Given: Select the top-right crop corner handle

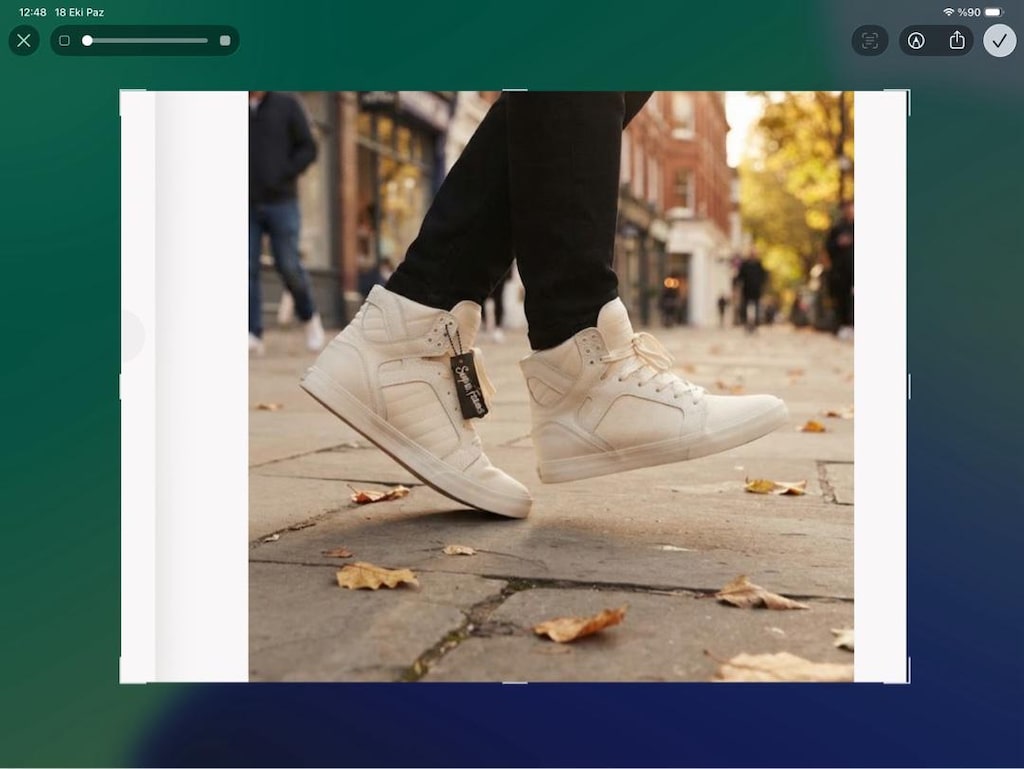Looking at the screenshot, I should click(x=907, y=92).
